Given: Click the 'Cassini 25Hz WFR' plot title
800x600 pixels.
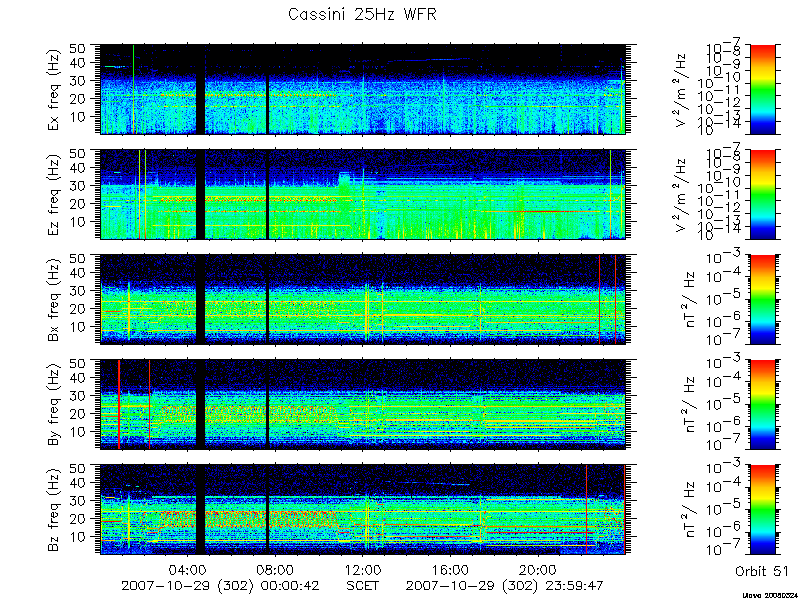Looking at the screenshot, I should coord(362,14).
